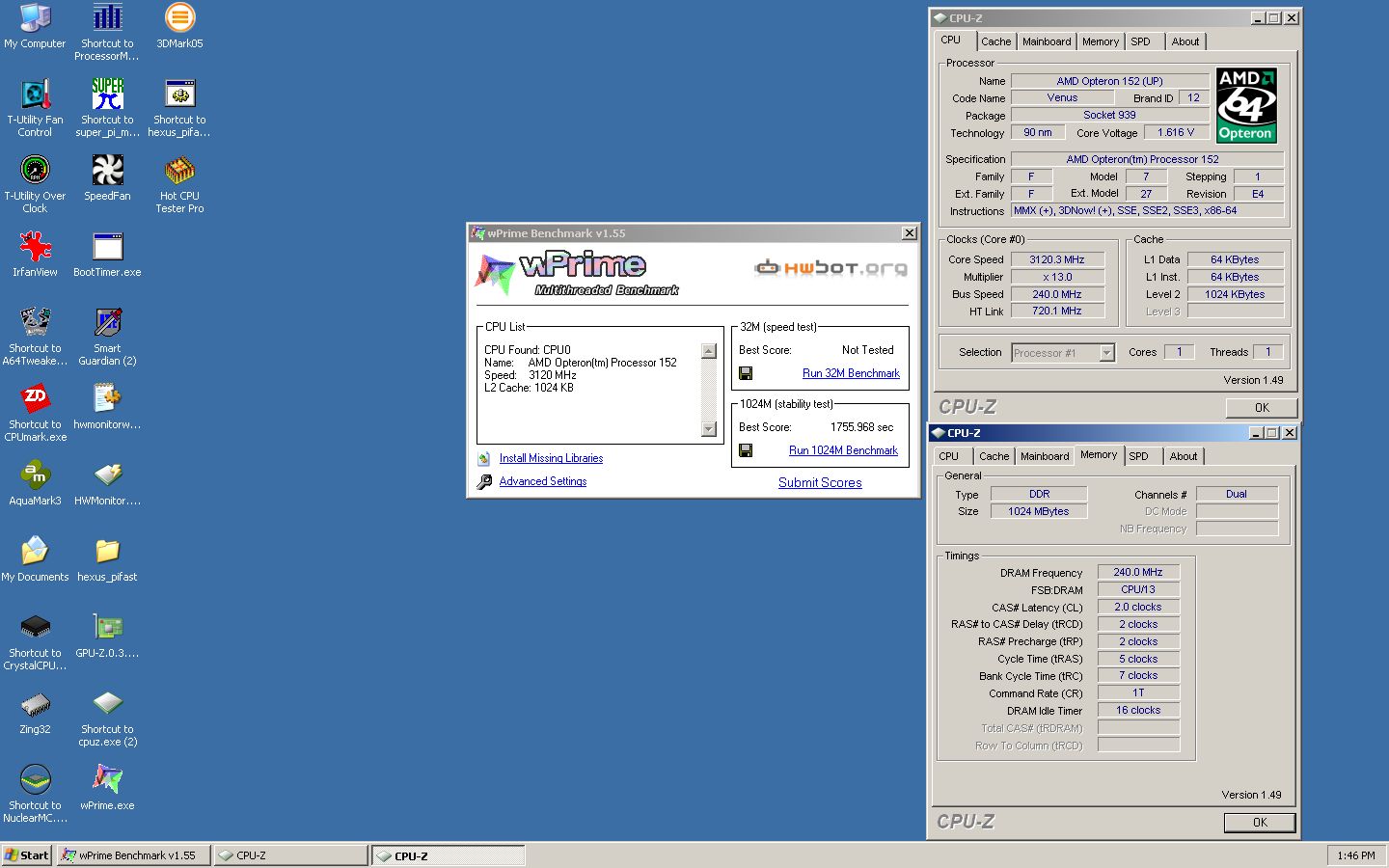Screen dimensions: 1389x868
Task: Click the Submit Scores link
Action: [820, 482]
